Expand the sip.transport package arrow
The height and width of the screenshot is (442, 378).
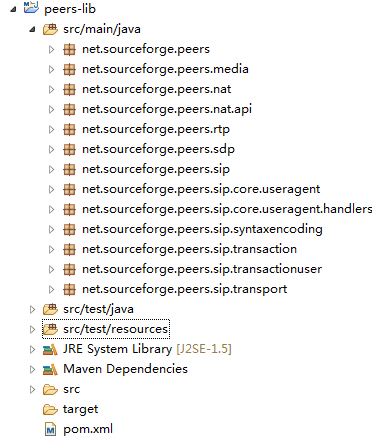click(51, 290)
